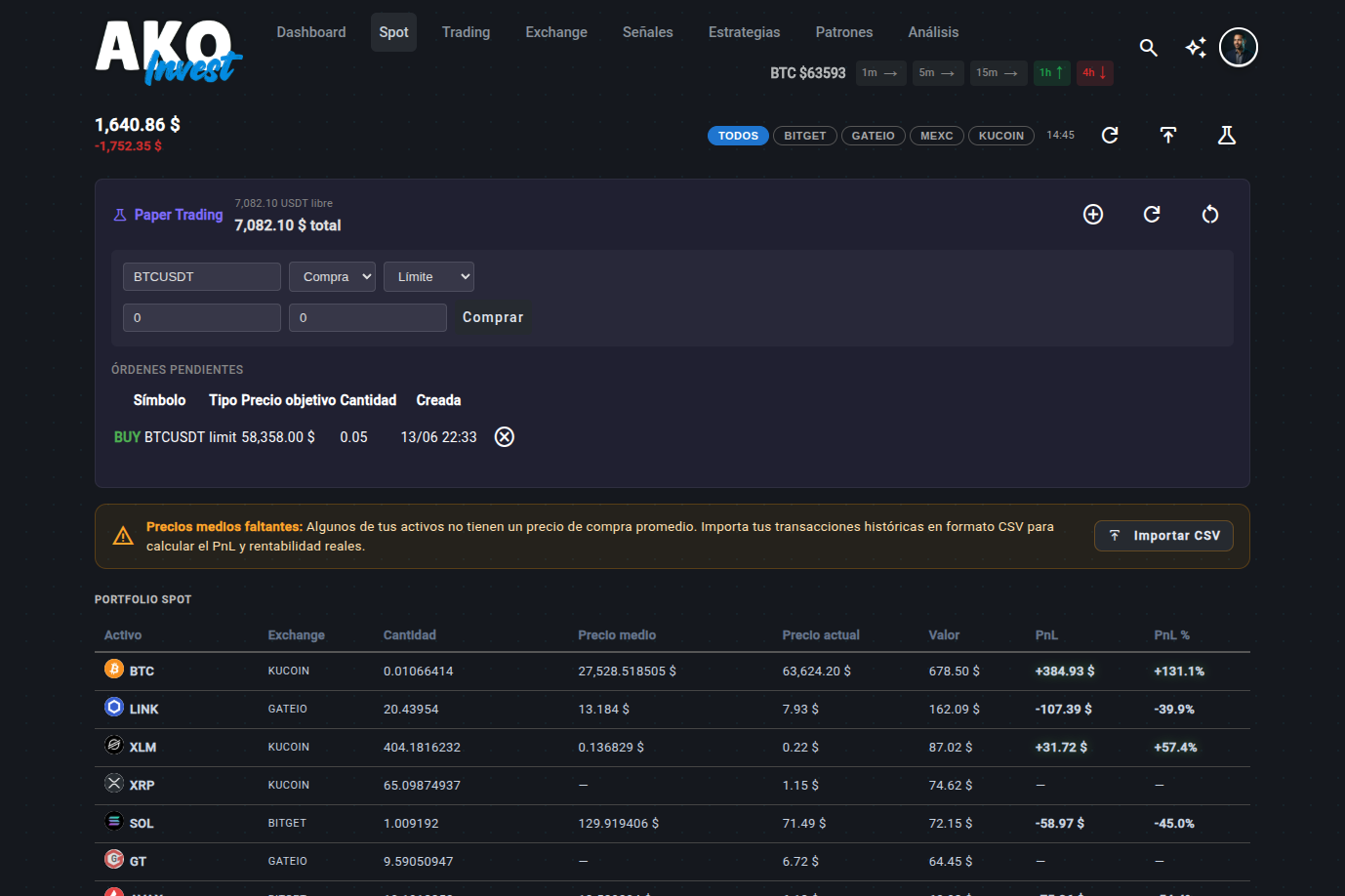Sort by the PnL % column header
This screenshot has width=1345, height=896.
coord(1171,635)
